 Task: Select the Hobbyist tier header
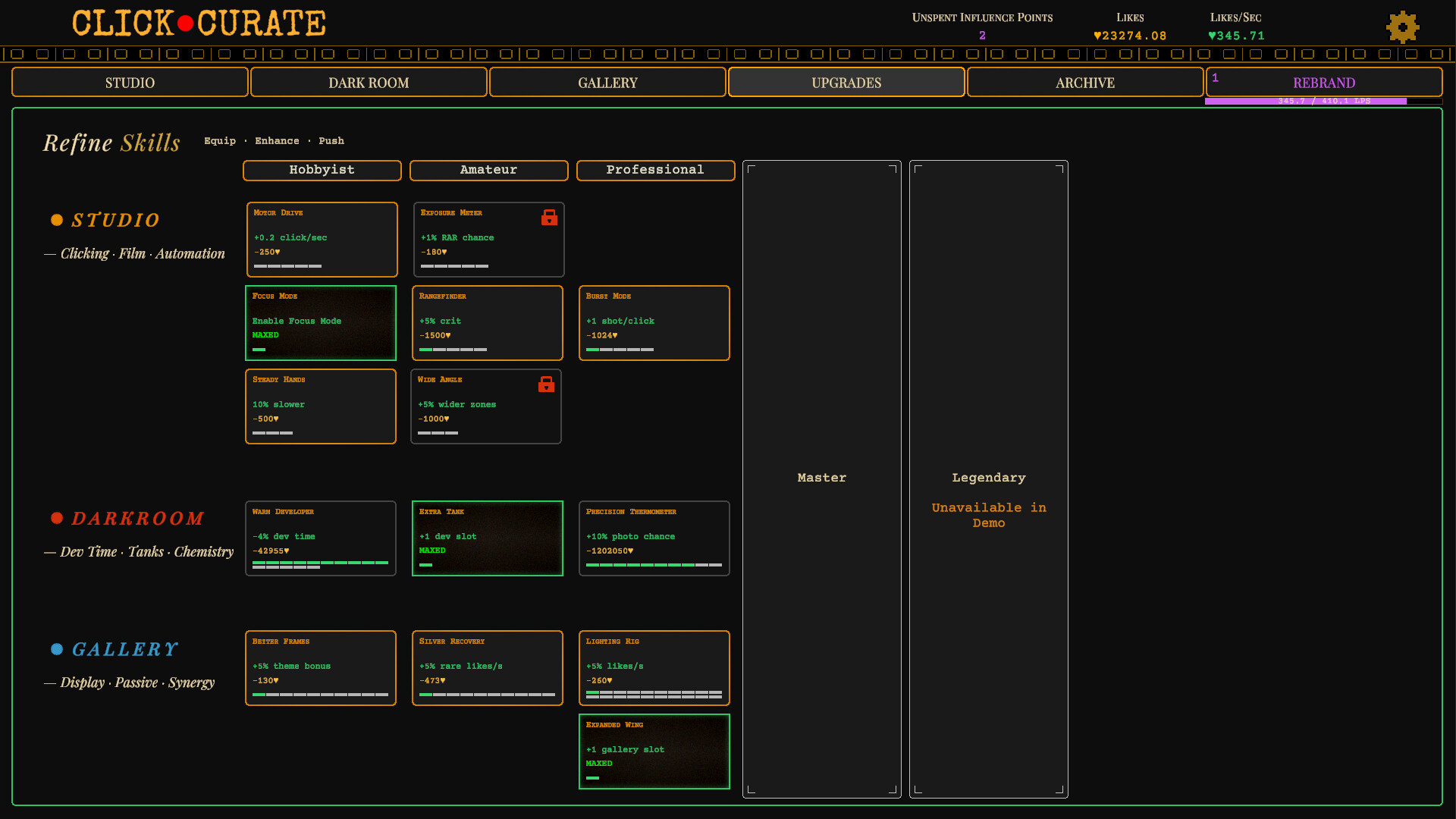click(x=322, y=170)
